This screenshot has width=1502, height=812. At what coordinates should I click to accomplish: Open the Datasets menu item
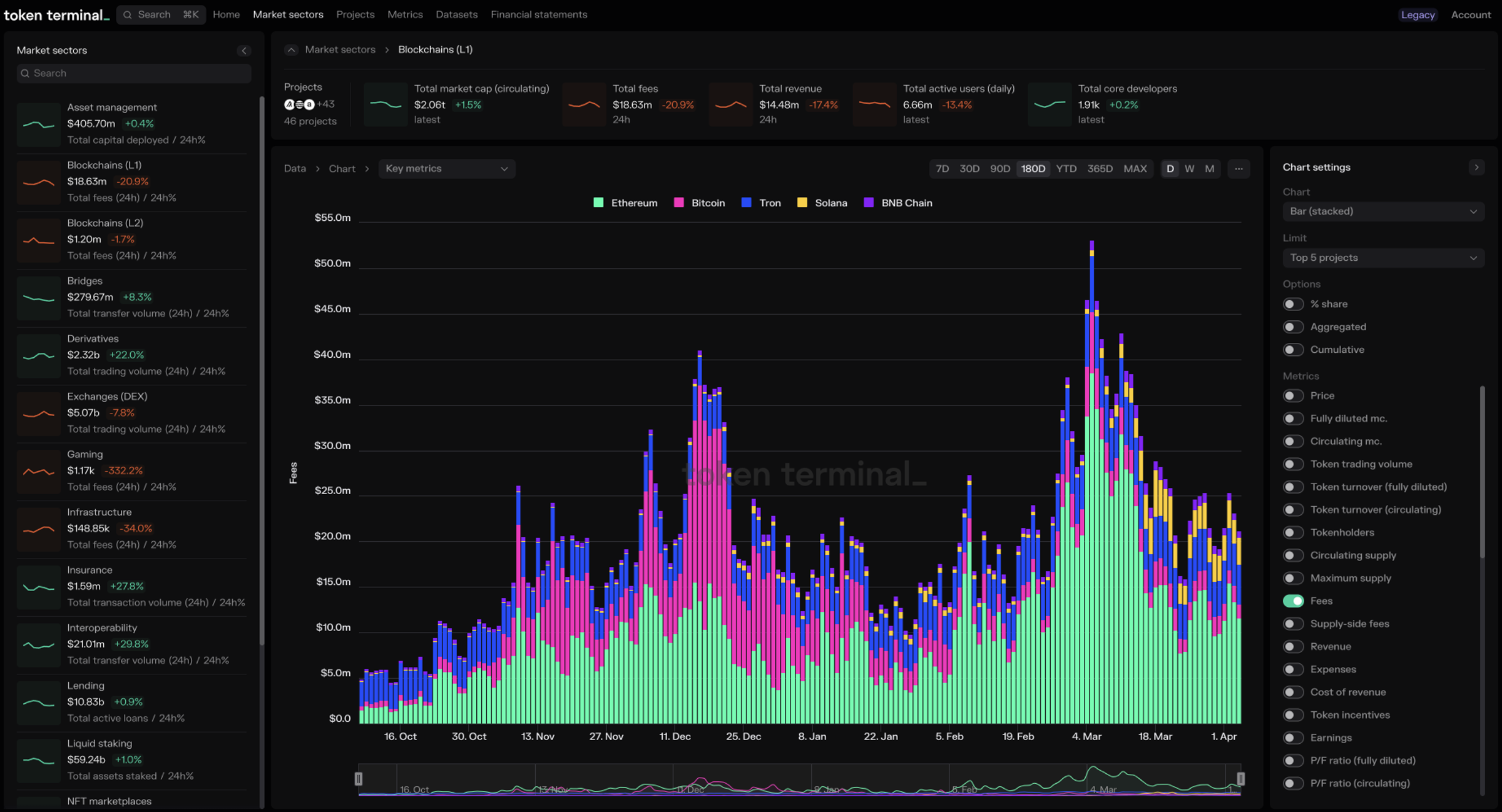click(x=457, y=14)
